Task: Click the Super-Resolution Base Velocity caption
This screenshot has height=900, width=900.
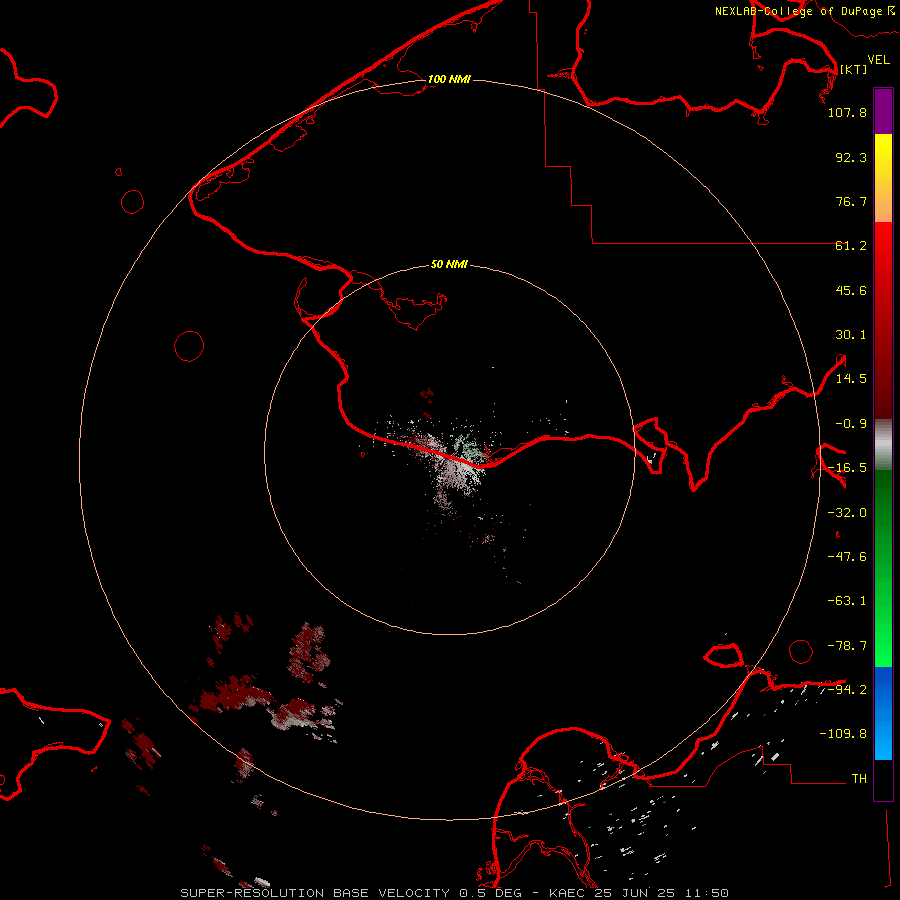Action: pos(455,893)
